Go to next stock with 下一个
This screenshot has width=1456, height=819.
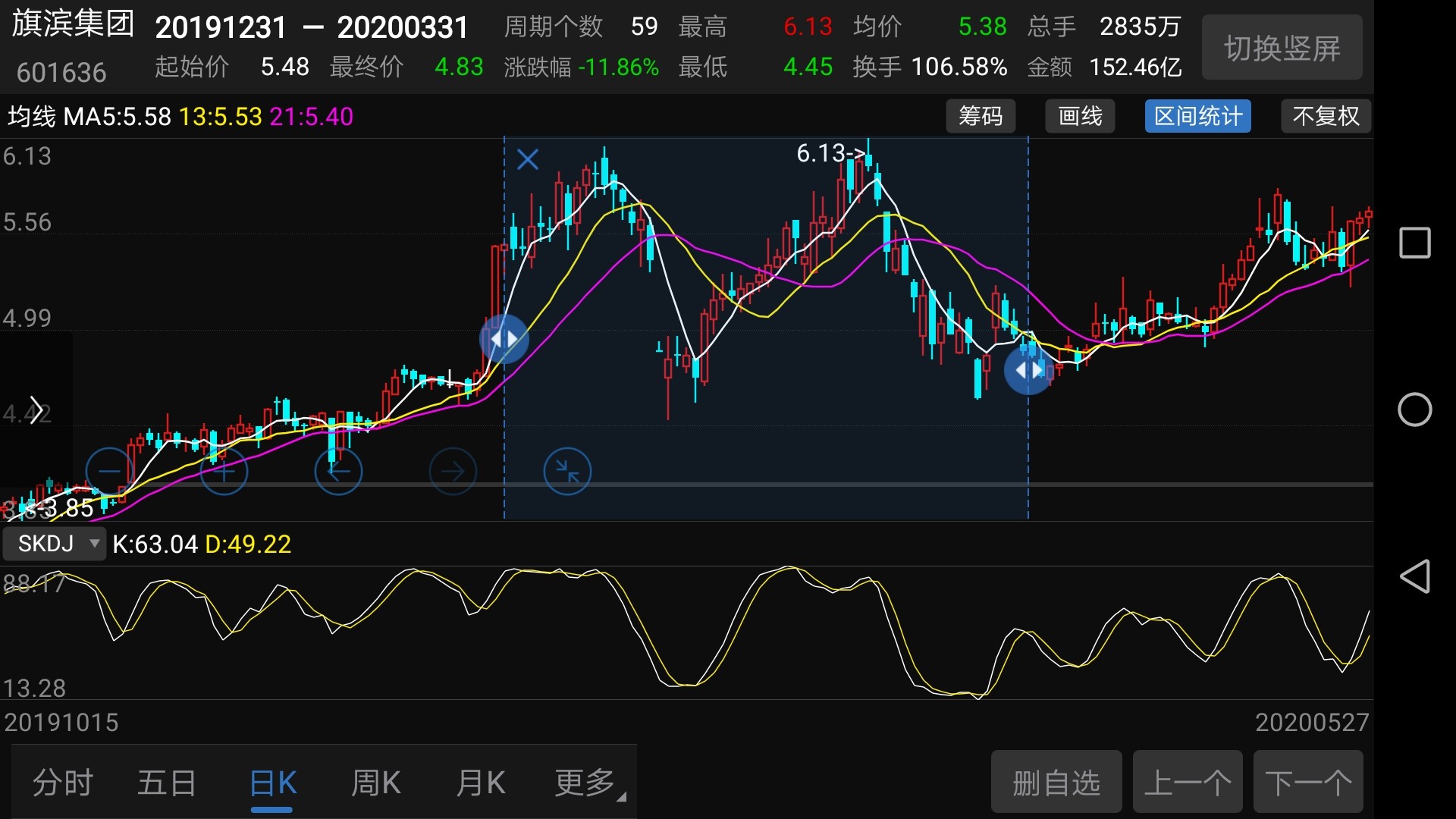[1308, 782]
